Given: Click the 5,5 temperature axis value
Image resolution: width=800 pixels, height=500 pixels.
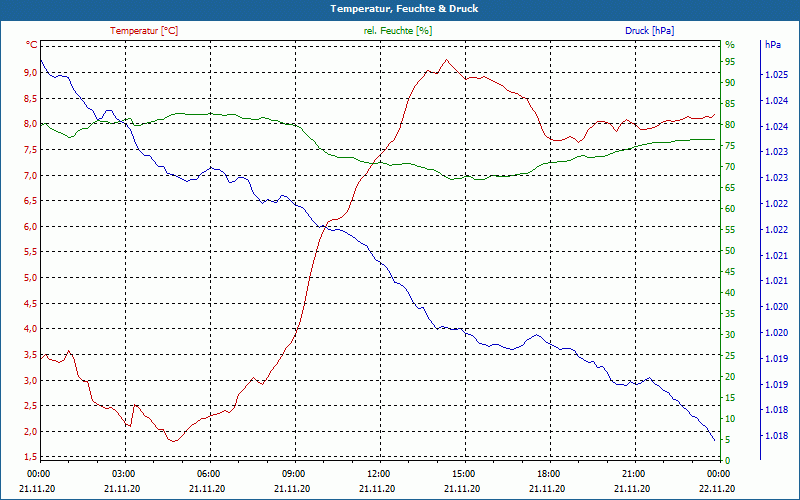Looking at the screenshot, I should click(x=31, y=252).
